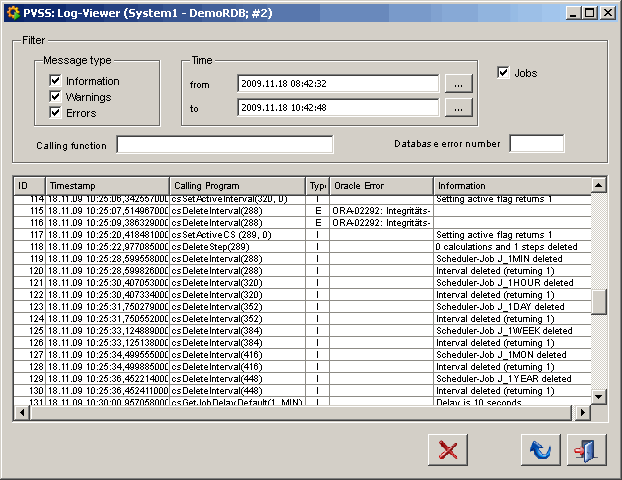
Task: Click the Database error number field
Action: [x=537, y=144]
